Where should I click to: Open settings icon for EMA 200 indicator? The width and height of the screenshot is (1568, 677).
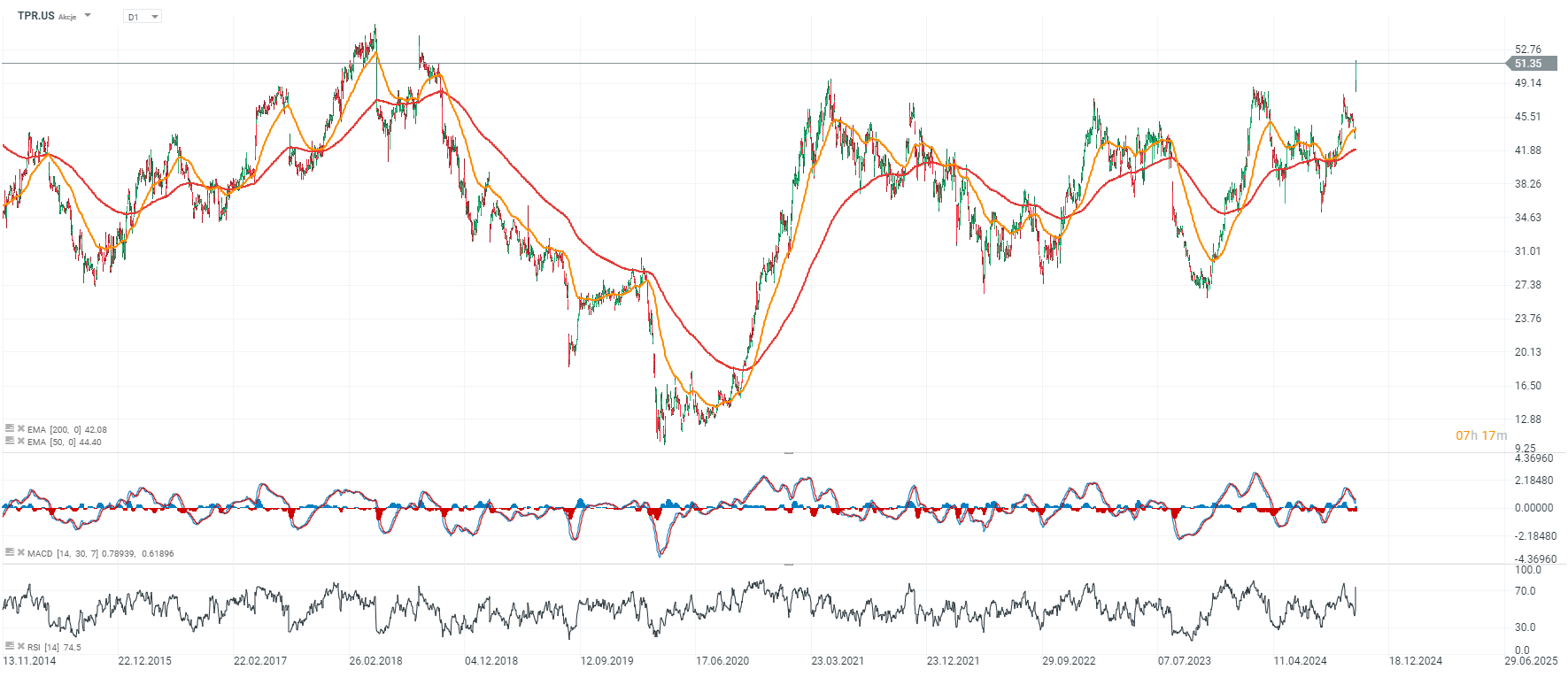[x=10, y=428]
